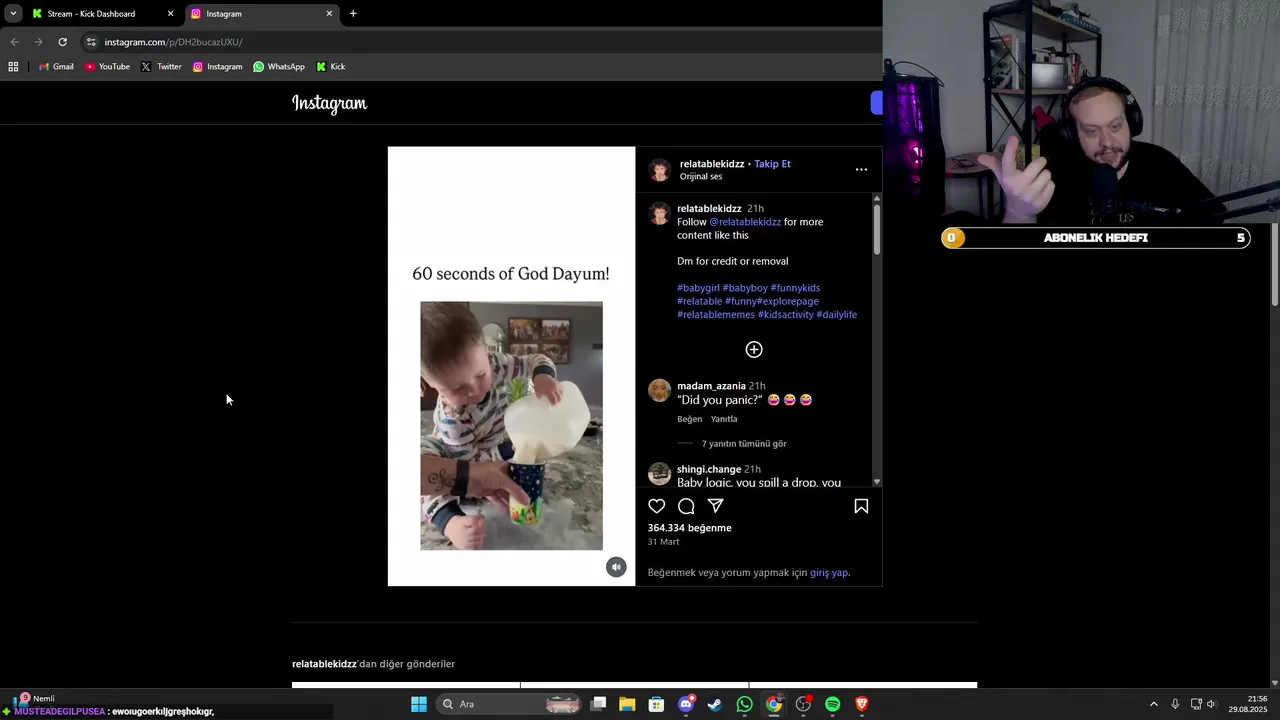Go back with the browser back arrow
This screenshot has height=720, width=1280.
click(x=14, y=42)
